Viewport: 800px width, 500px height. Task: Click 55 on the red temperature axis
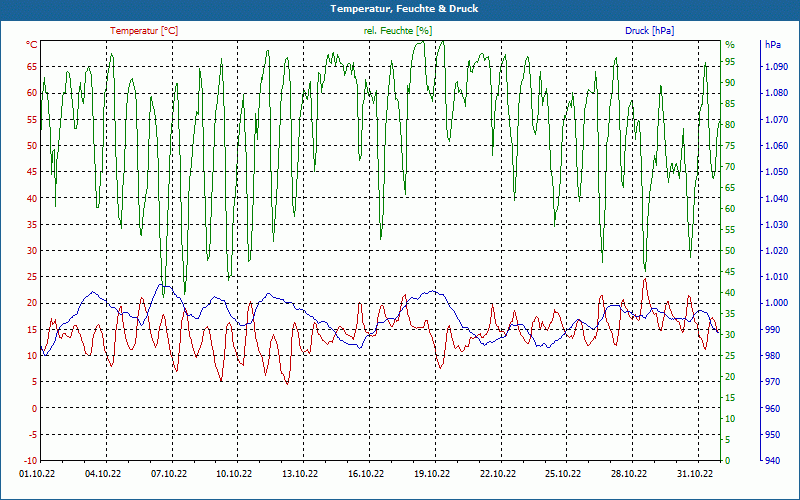[x=32, y=119]
